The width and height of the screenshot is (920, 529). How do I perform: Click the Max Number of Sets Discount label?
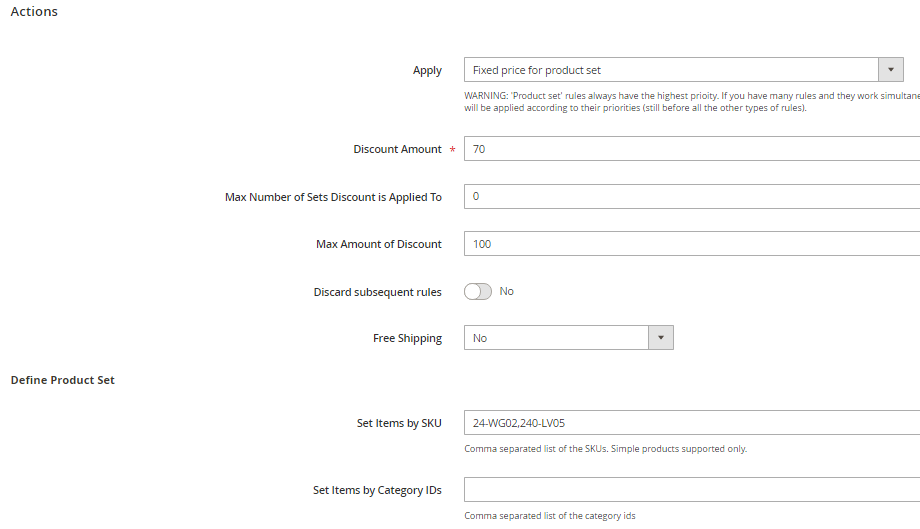coord(333,197)
